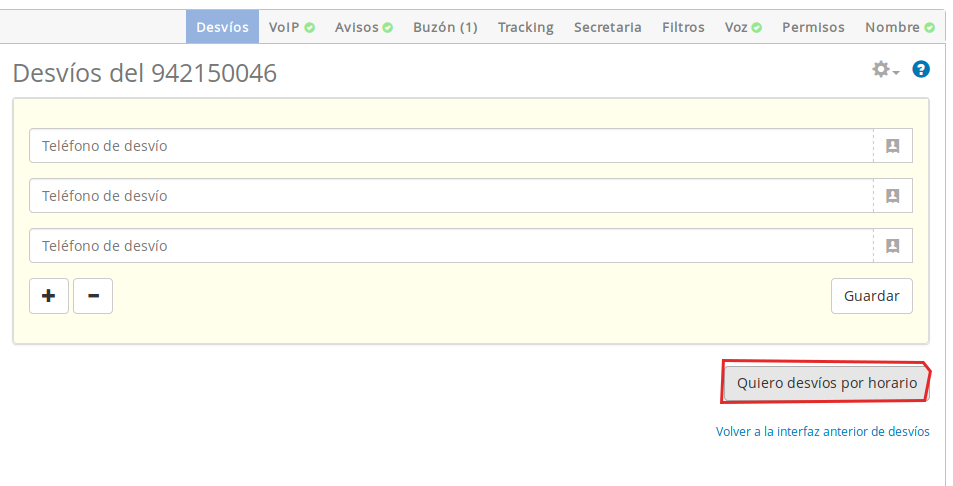The image size is (953, 486).
Task: Focus the first Teléfono de desvío field
Action: 450,146
